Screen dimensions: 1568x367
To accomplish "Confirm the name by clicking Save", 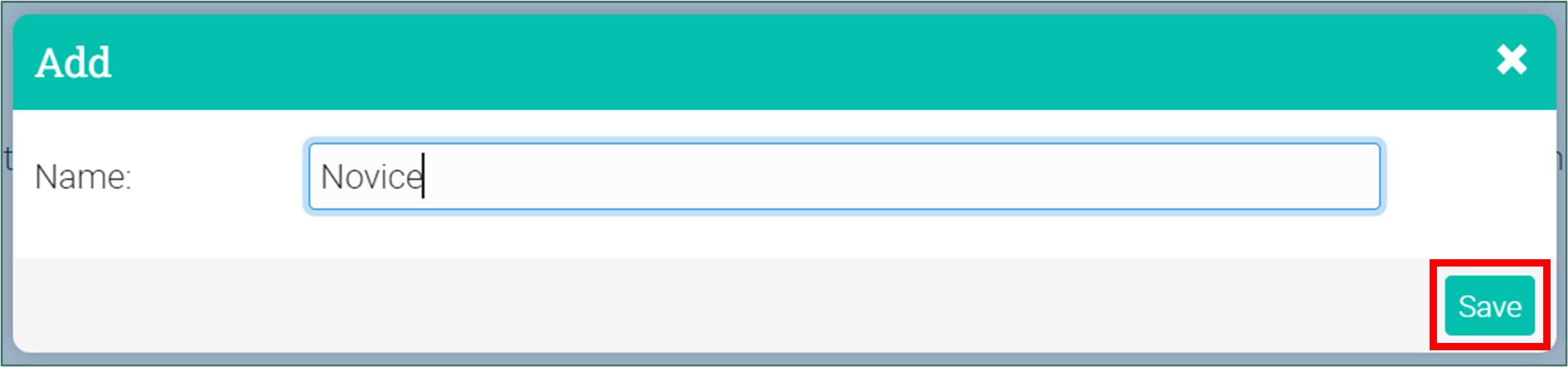I will tap(1490, 306).
